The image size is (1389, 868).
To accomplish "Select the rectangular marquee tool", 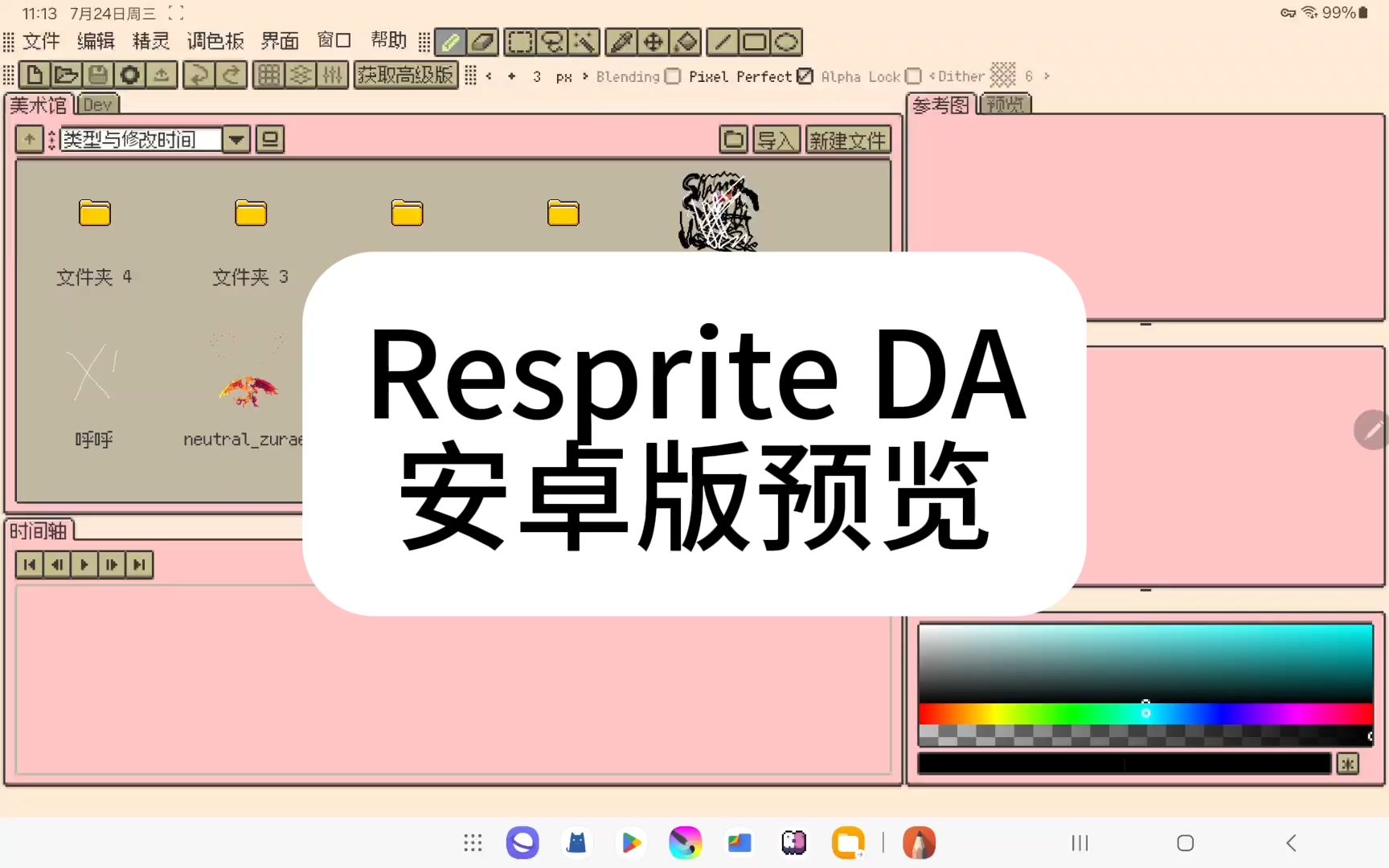I will [x=520, y=42].
